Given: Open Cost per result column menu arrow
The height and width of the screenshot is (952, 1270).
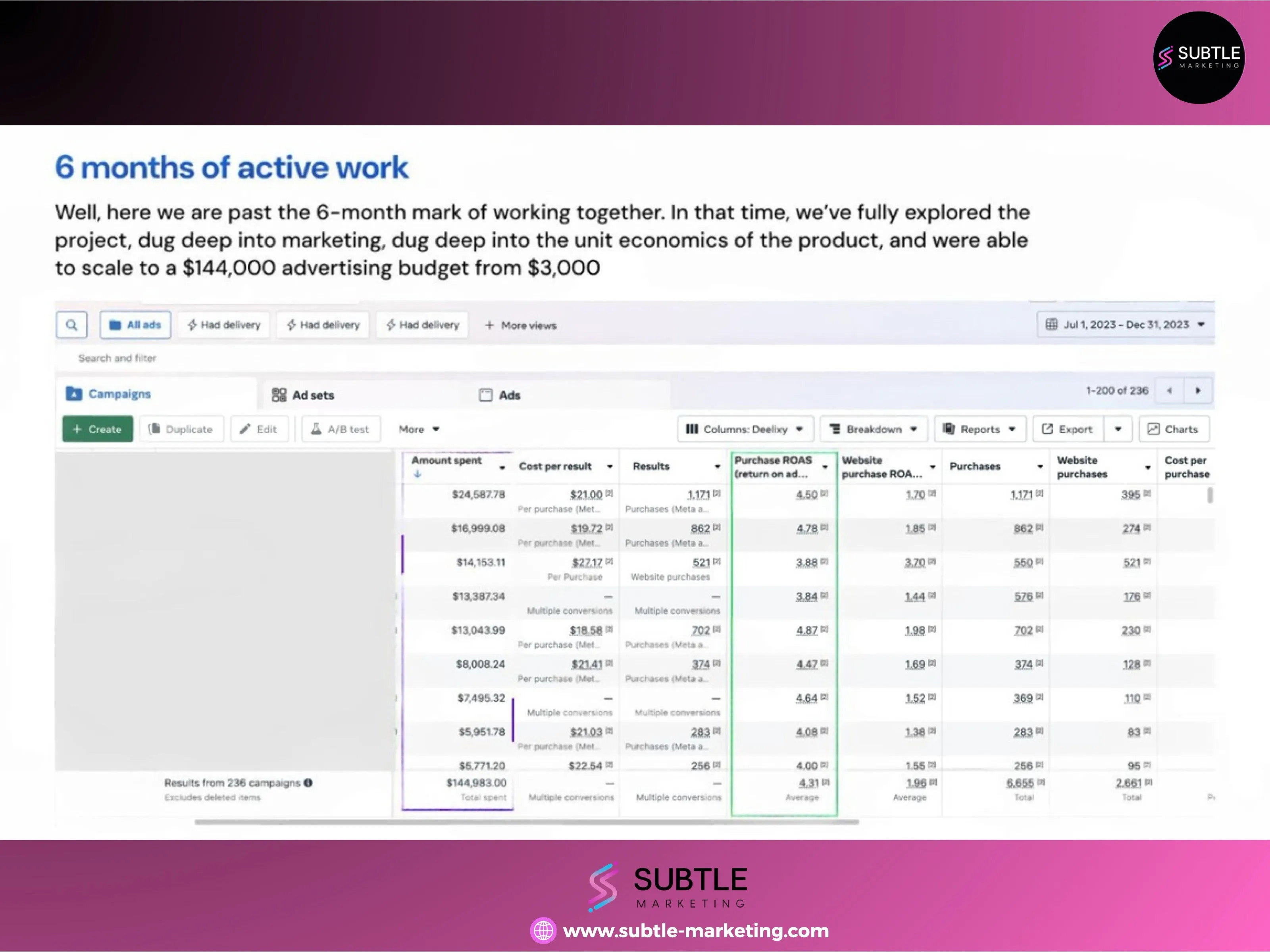Looking at the screenshot, I should click(610, 466).
